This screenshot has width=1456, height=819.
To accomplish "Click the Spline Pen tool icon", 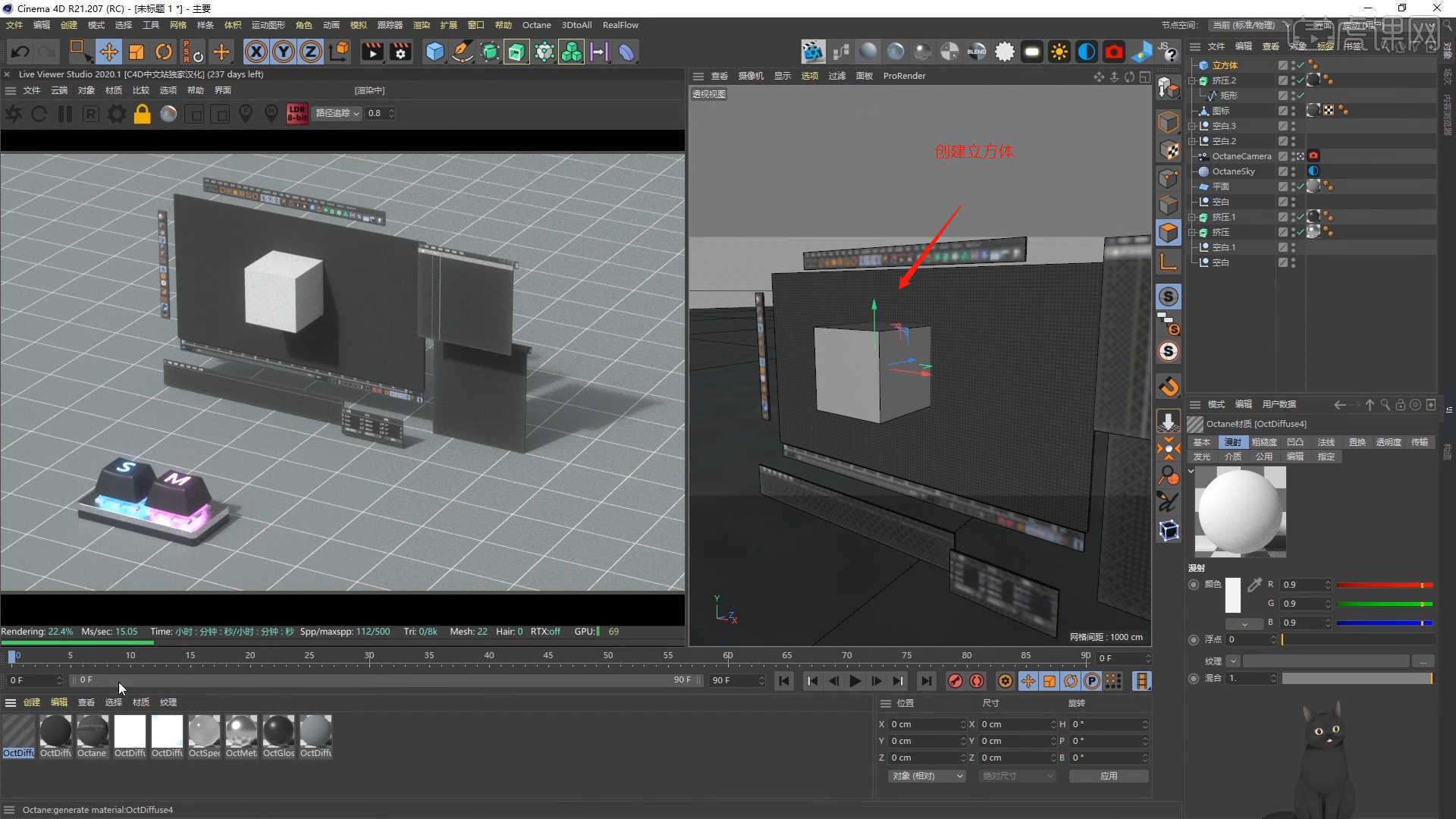I will [x=462, y=52].
